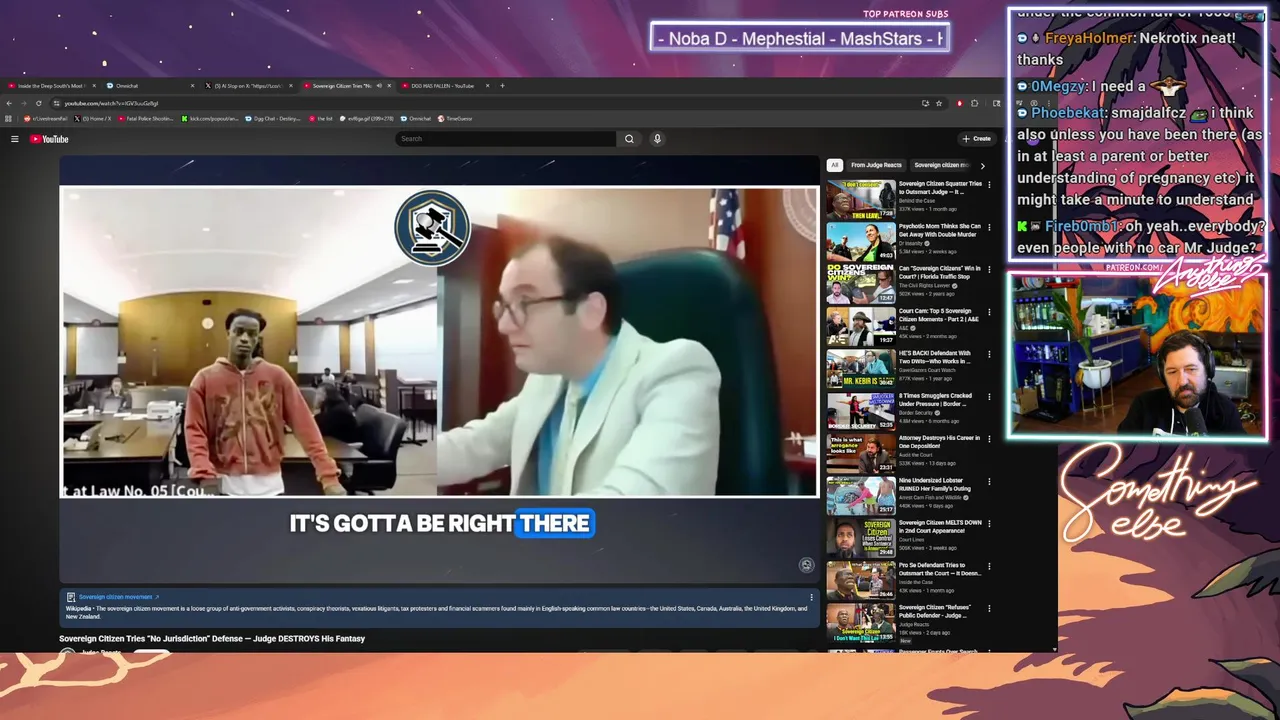Open the kick.com/popout bookmark

tap(210, 119)
